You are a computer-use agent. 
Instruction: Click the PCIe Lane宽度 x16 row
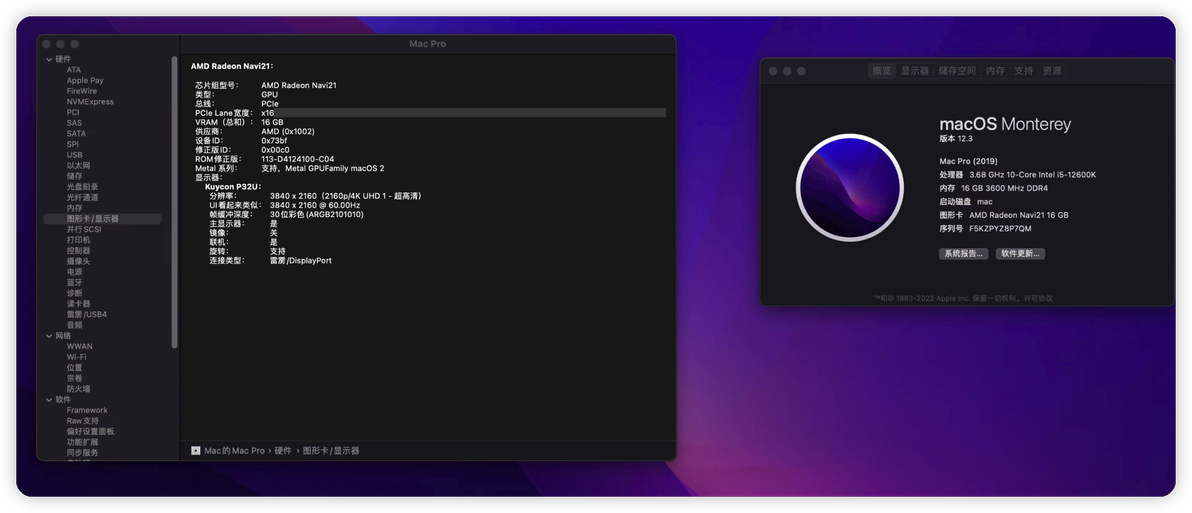point(428,112)
